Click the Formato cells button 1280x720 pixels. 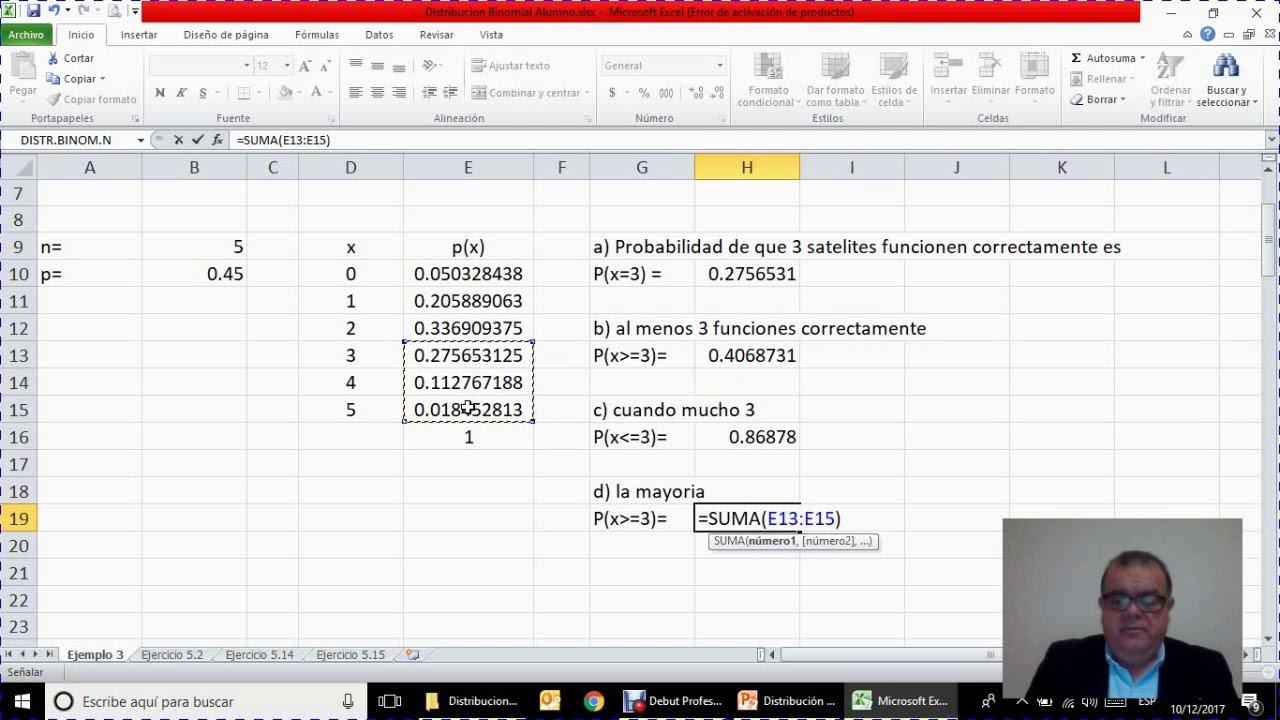(x=1035, y=76)
